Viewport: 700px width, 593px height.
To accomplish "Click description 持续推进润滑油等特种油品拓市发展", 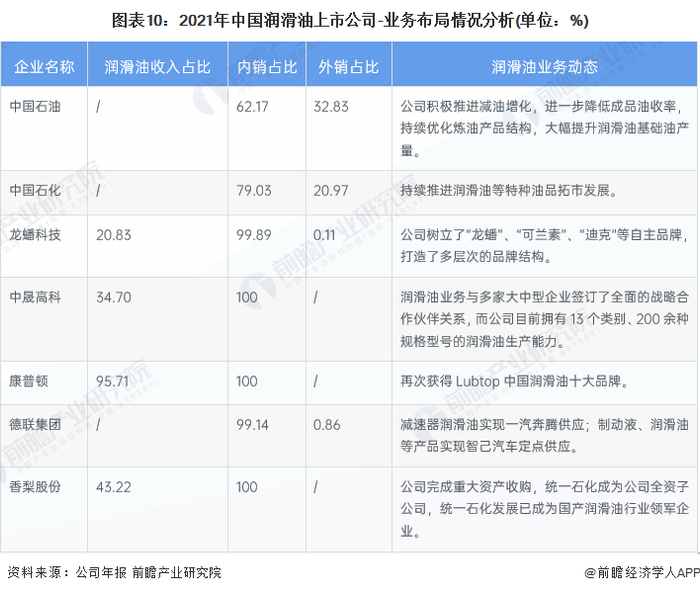I will 508,191.
